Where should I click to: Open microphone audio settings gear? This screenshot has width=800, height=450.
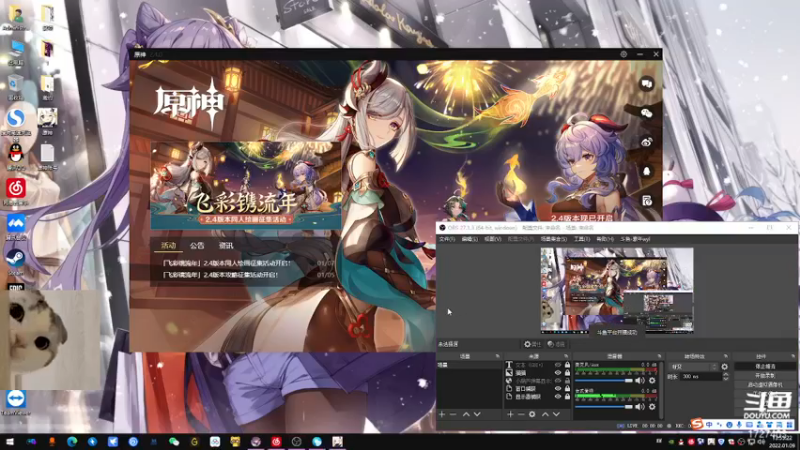point(652,381)
